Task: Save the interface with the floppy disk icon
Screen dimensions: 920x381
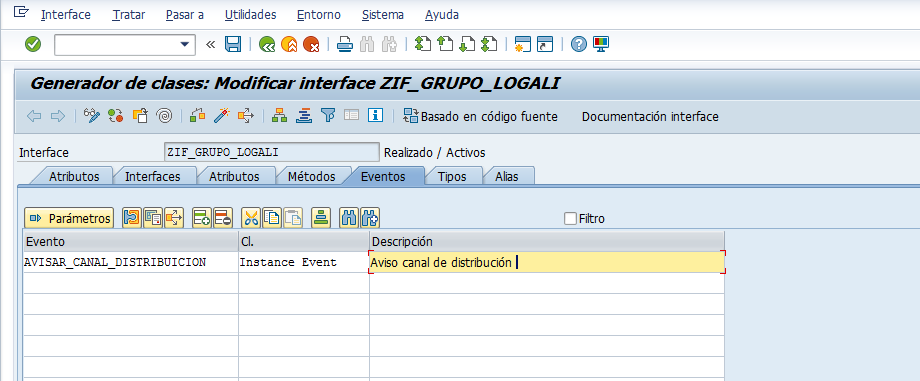Action: coord(233,44)
